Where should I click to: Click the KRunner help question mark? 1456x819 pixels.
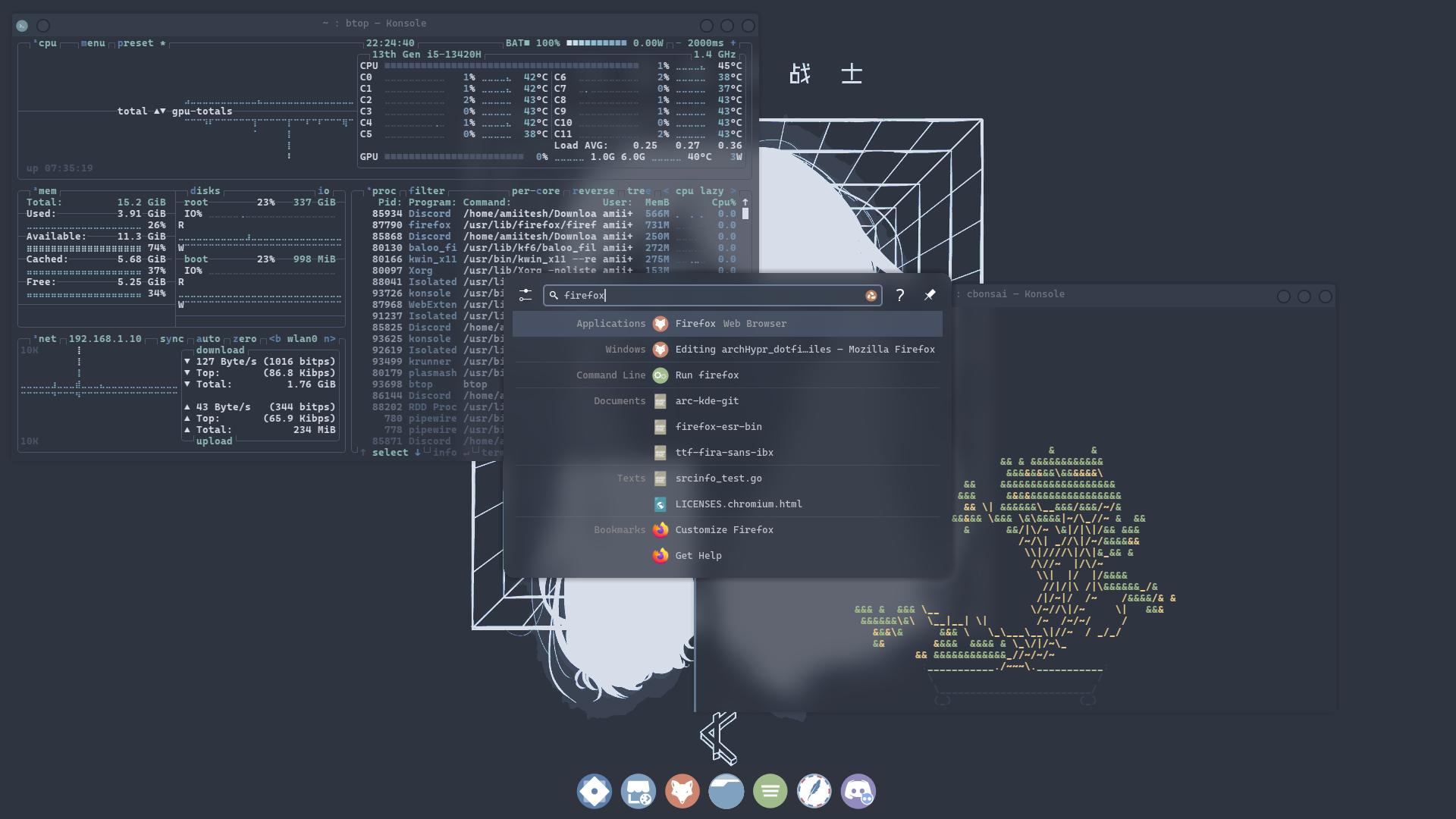[900, 295]
